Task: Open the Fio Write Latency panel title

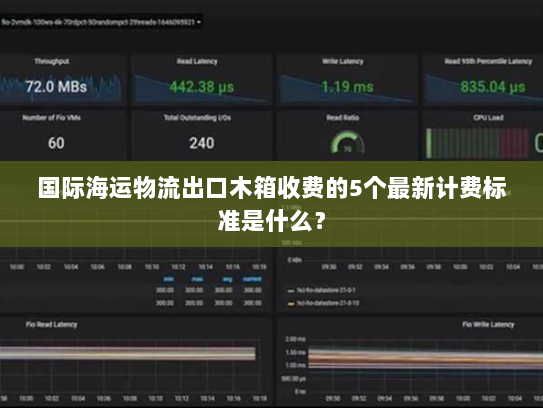Action: pyautogui.click(x=488, y=325)
